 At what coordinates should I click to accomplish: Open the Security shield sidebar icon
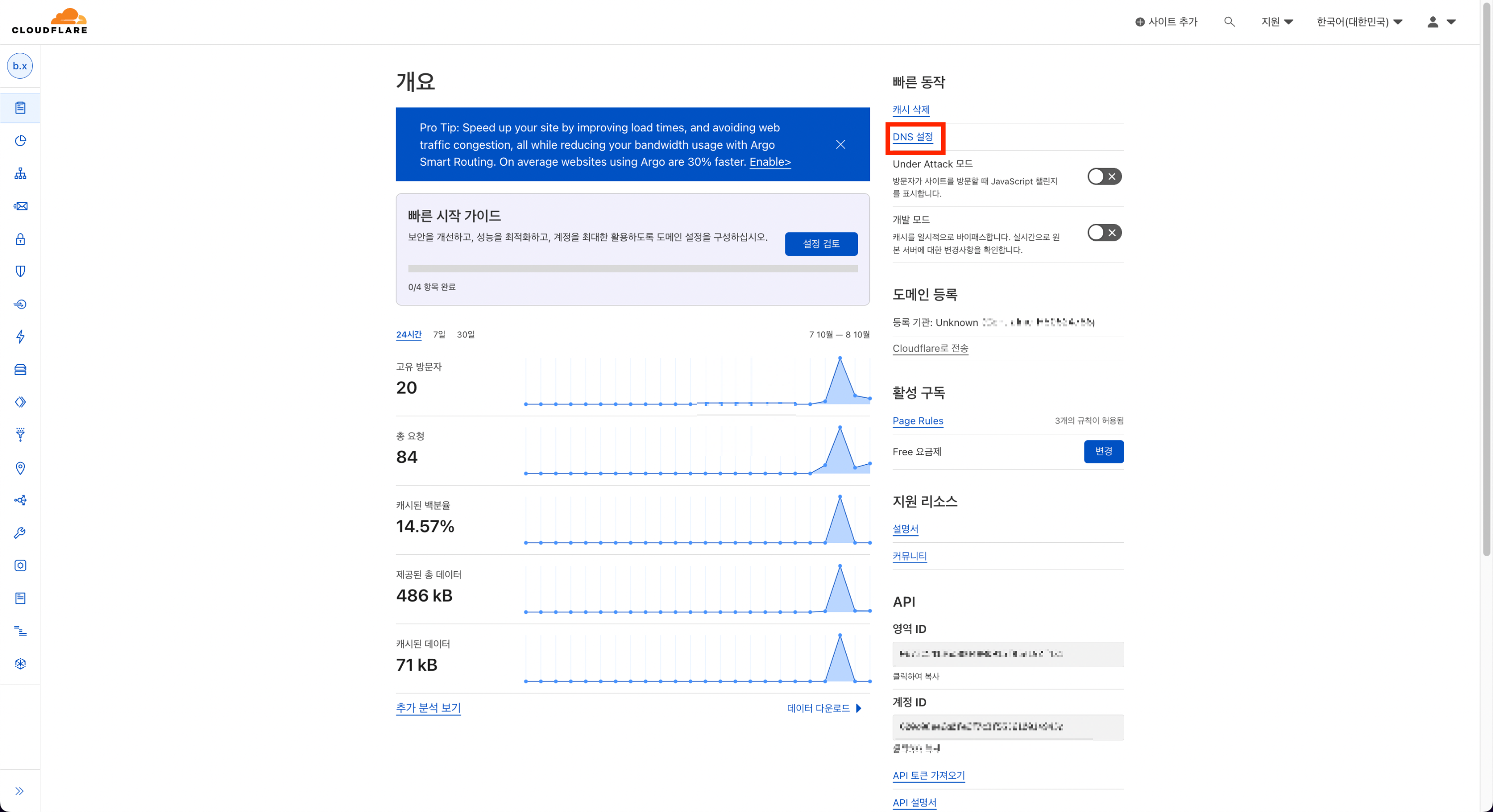(x=20, y=271)
